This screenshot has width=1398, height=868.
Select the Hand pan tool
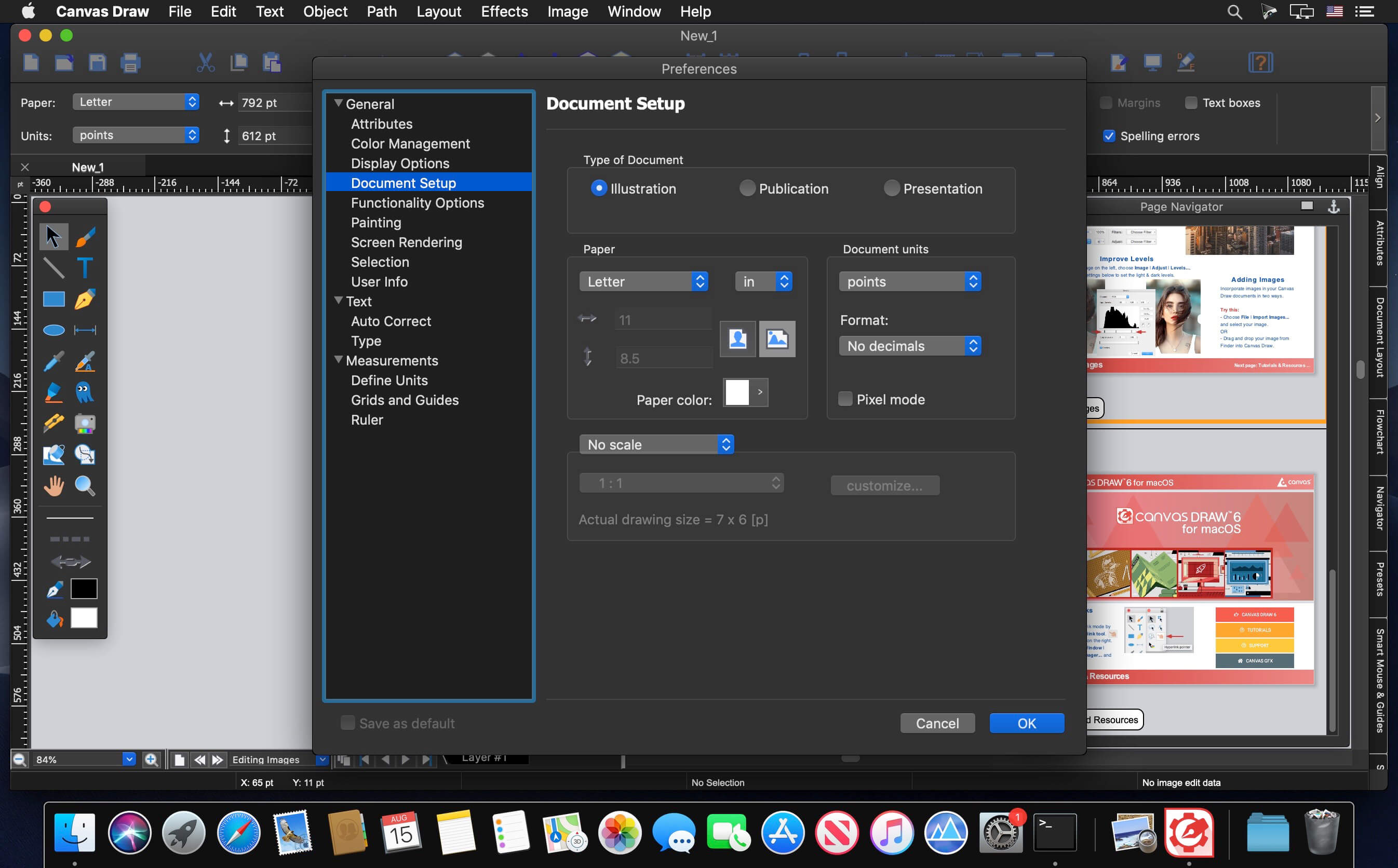tap(53, 486)
